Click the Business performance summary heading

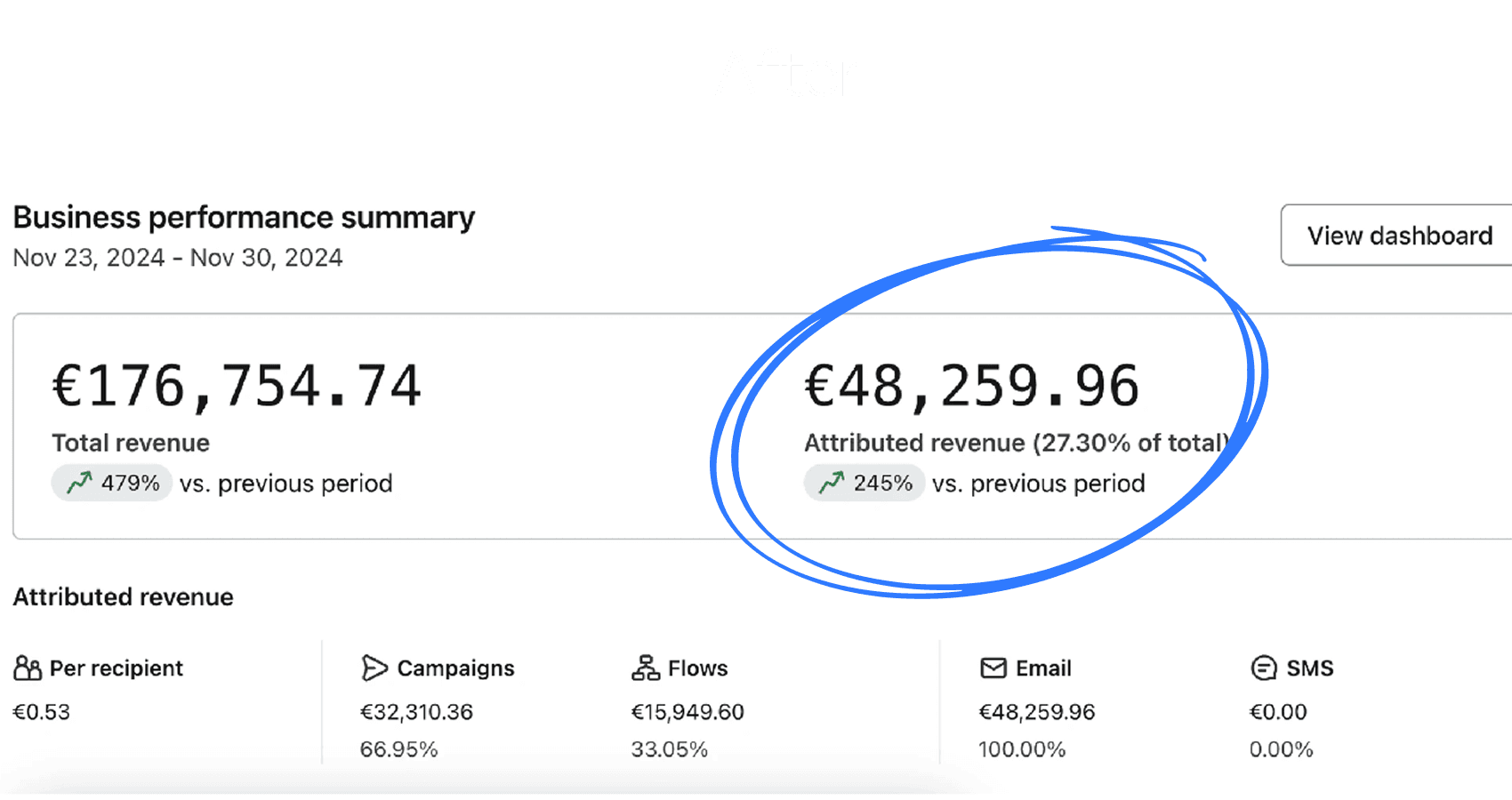click(x=245, y=218)
